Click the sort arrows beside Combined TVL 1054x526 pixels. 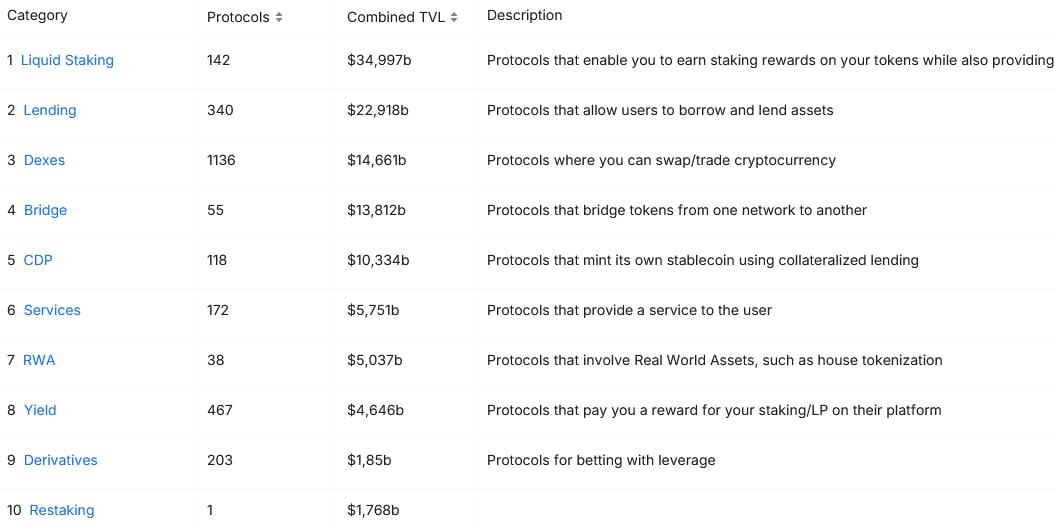(x=454, y=18)
